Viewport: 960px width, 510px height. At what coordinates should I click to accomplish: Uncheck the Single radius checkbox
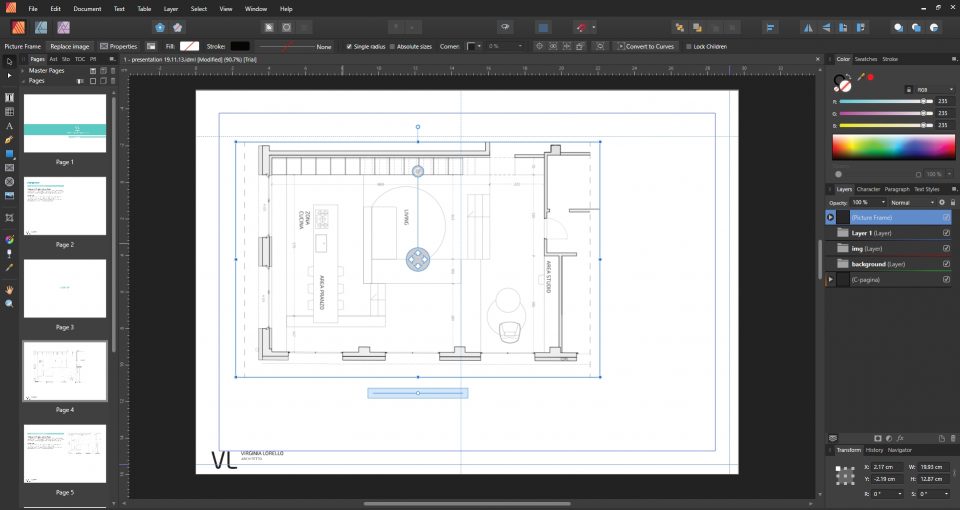[x=349, y=46]
